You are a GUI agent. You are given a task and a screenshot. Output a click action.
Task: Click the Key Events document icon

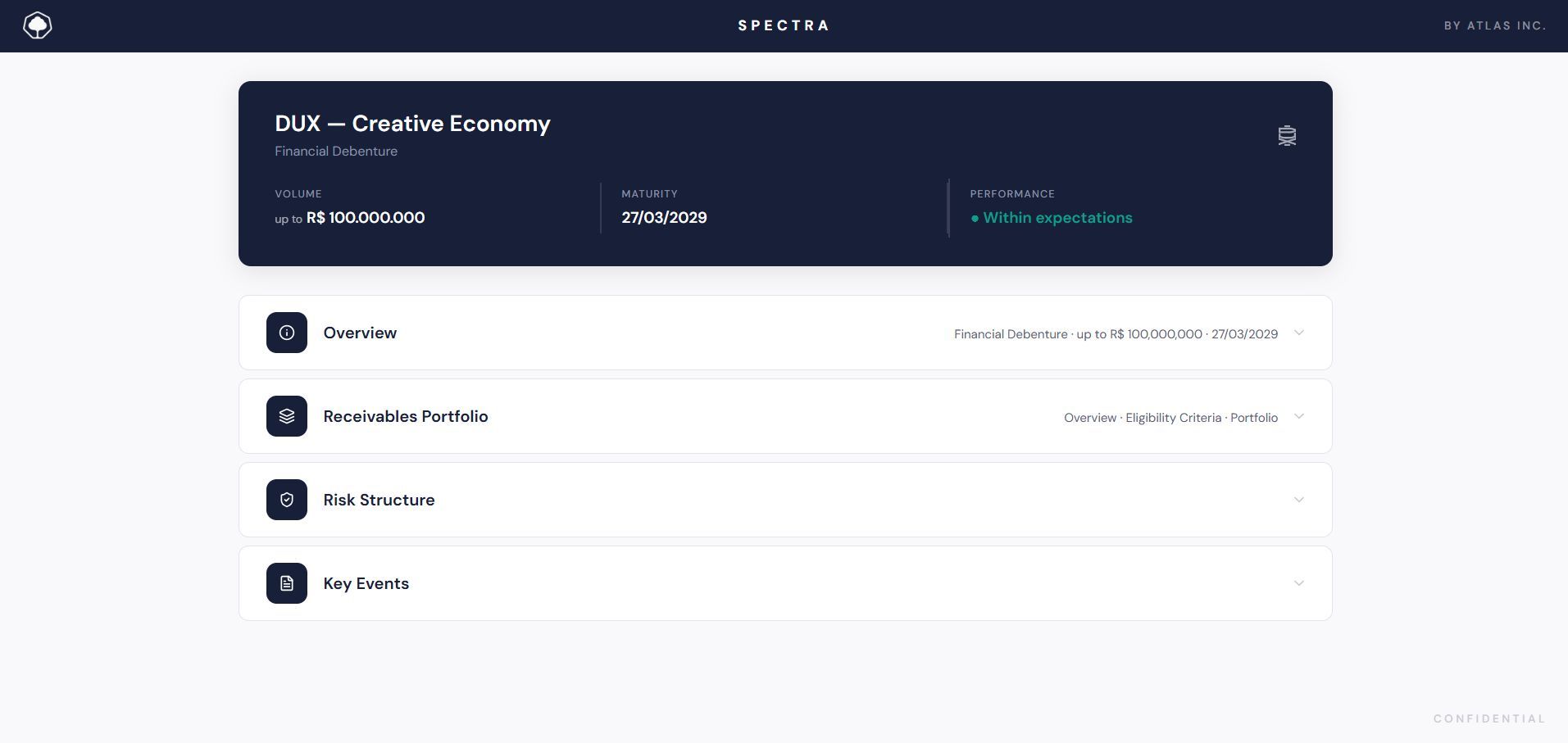pyautogui.click(x=287, y=583)
